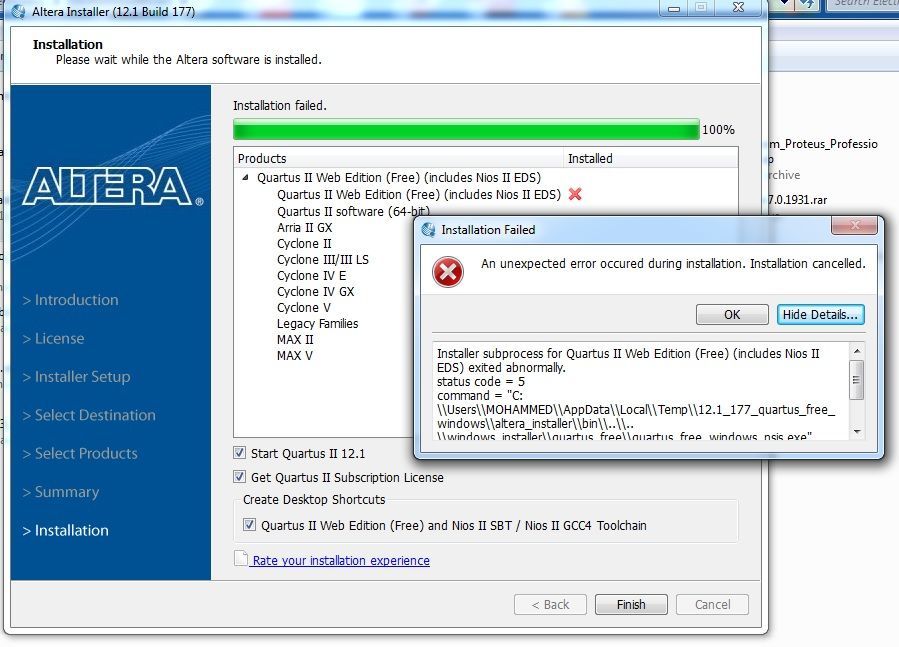Click the Altera Installer title bar icon
899x647 pixels.
[x=18, y=11]
